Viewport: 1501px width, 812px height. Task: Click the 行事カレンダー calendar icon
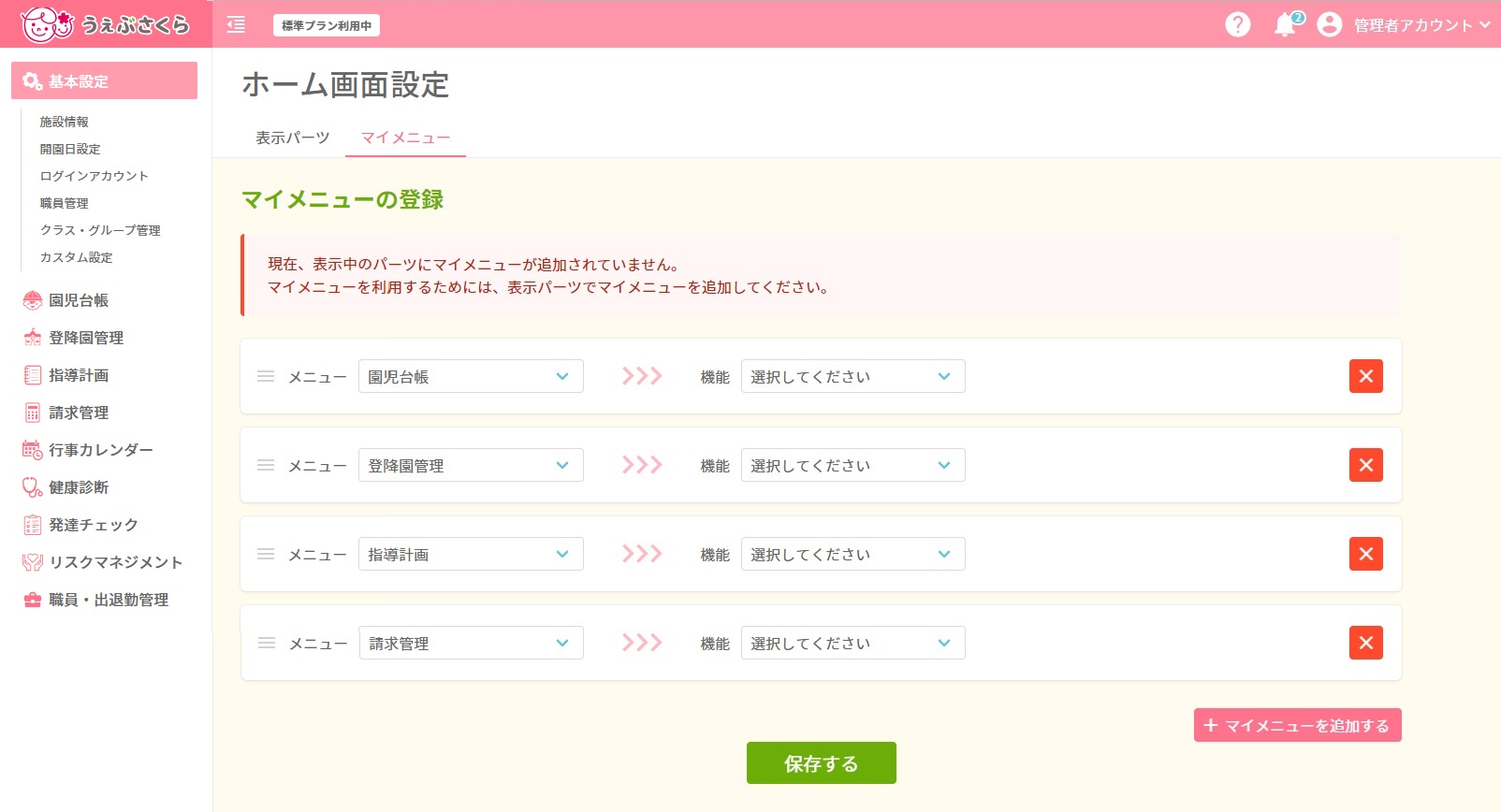(x=33, y=450)
